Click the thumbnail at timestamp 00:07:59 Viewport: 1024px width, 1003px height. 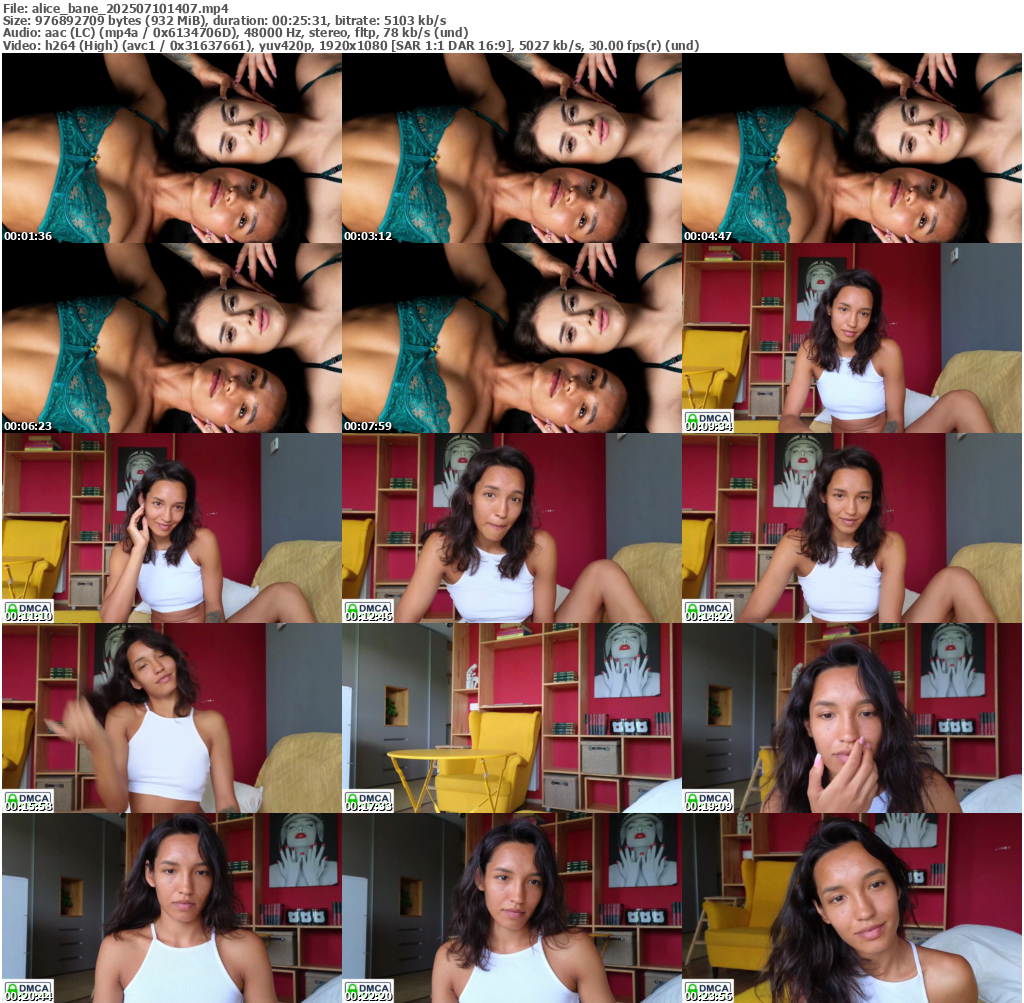511,337
